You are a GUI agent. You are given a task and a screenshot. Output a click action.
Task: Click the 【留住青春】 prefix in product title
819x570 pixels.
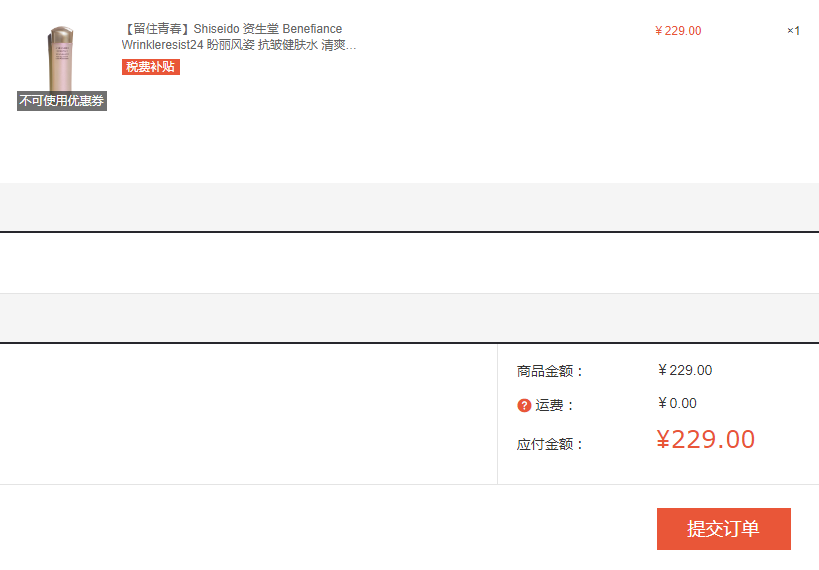[157, 29]
